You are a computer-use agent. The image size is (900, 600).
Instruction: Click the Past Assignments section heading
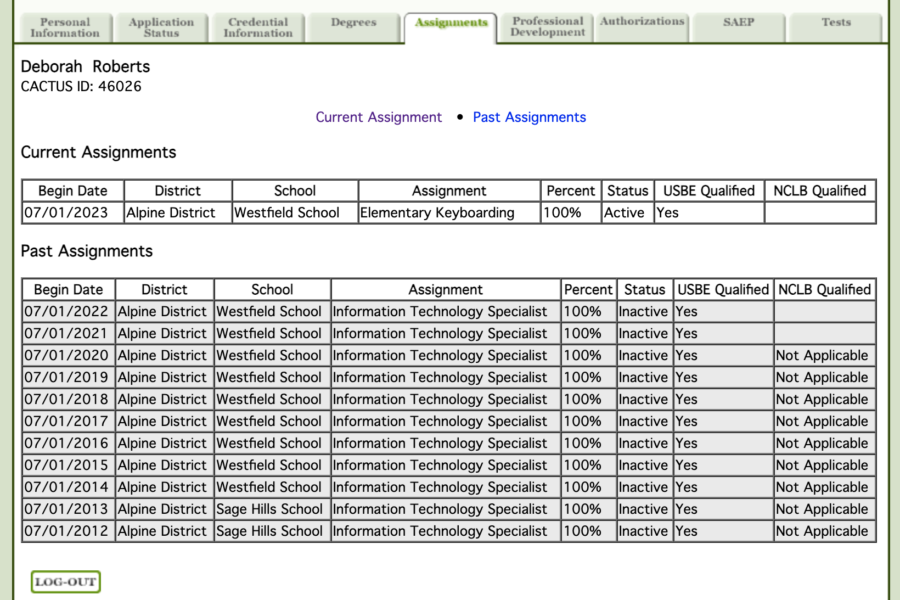click(x=87, y=251)
